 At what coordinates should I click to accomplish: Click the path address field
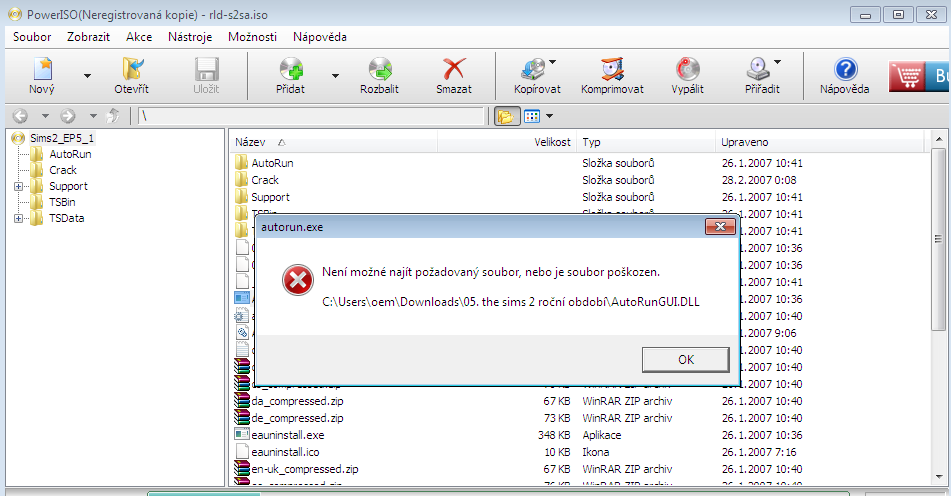tap(311, 116)
